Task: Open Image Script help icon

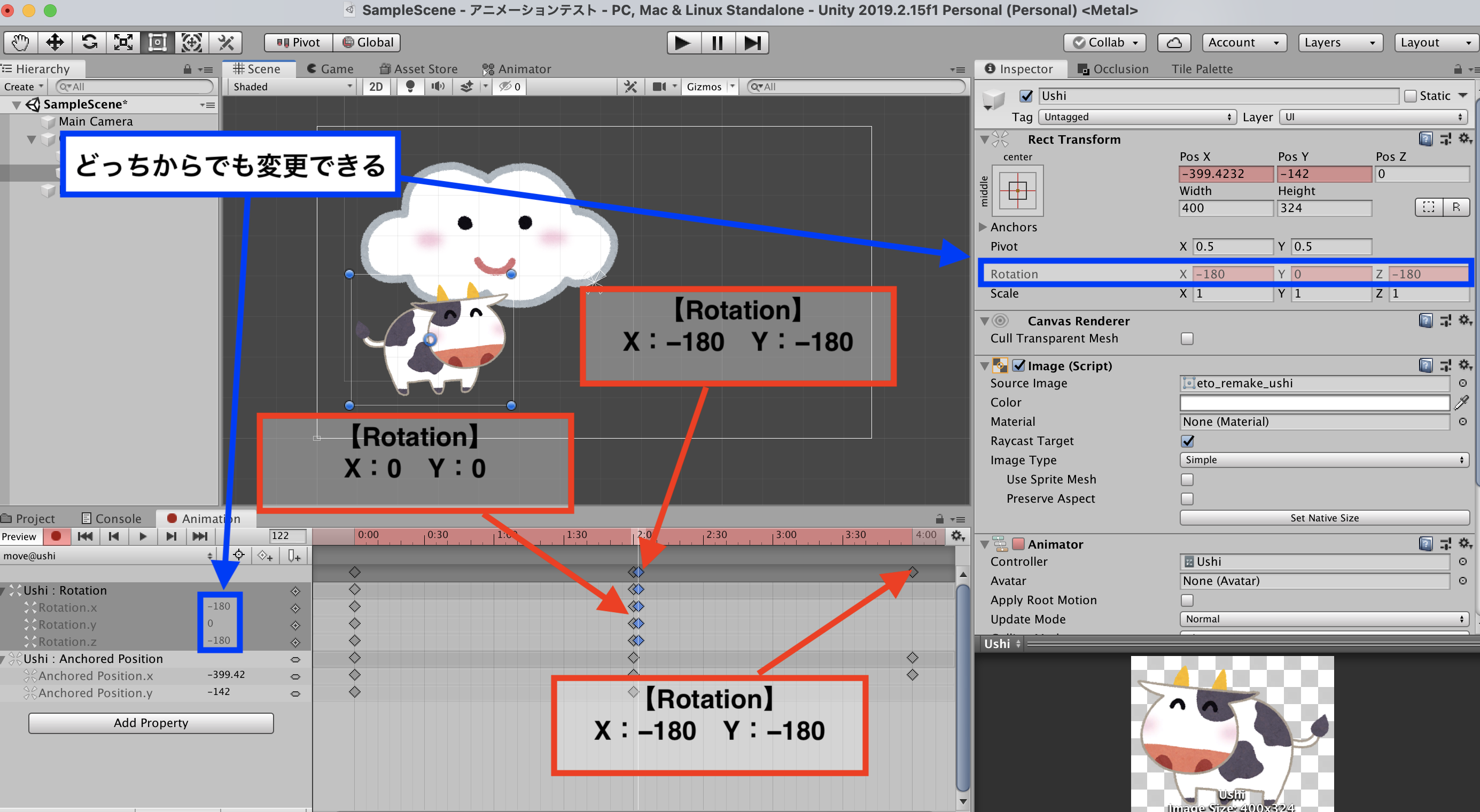Action: click(x=1426, y=365)
